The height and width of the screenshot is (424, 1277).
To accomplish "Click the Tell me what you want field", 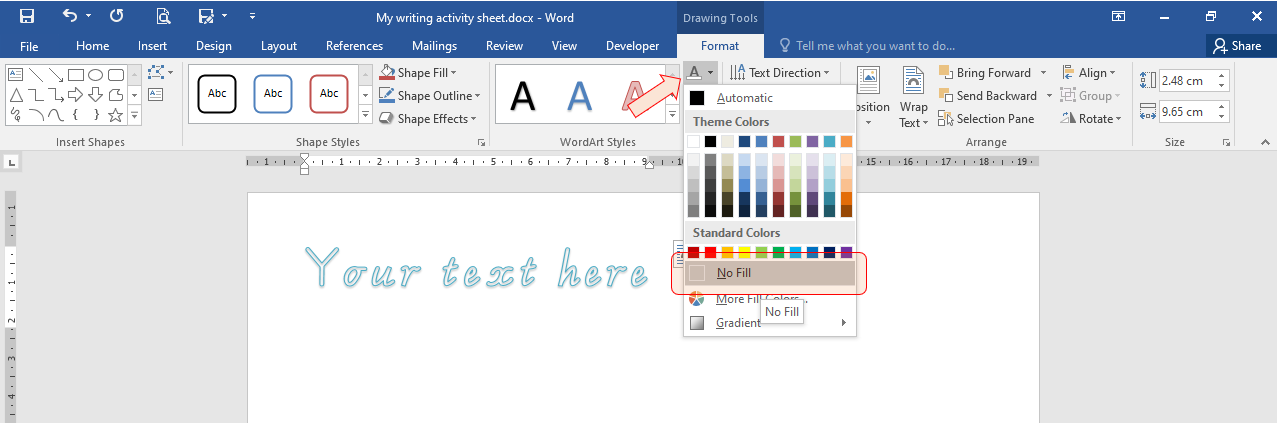I will click(x=866, y=46).
